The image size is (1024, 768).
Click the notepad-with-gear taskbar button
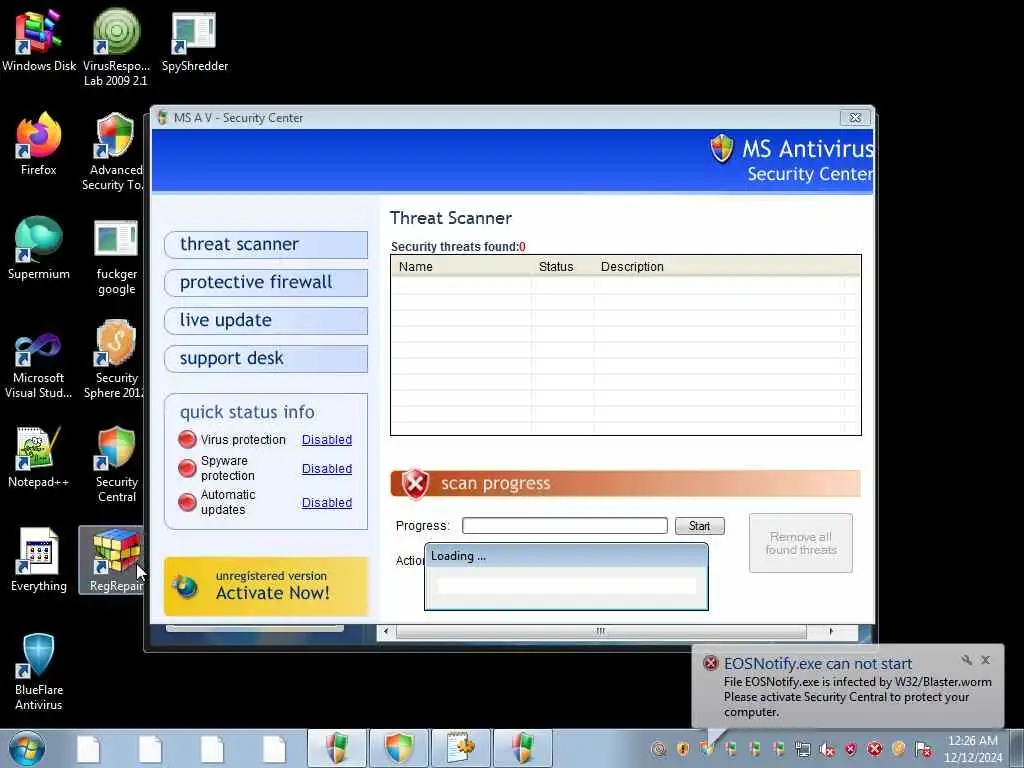461,748
